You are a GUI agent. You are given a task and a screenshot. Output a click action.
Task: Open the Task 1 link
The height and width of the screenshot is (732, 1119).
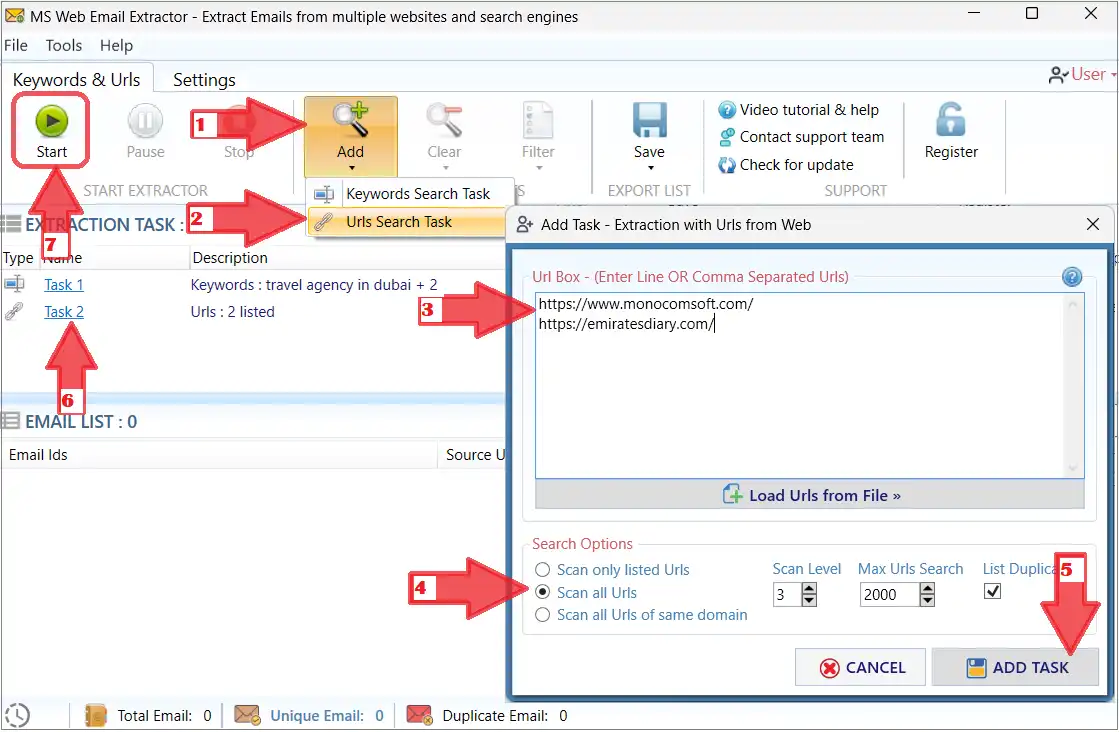[x=64, y=285]
